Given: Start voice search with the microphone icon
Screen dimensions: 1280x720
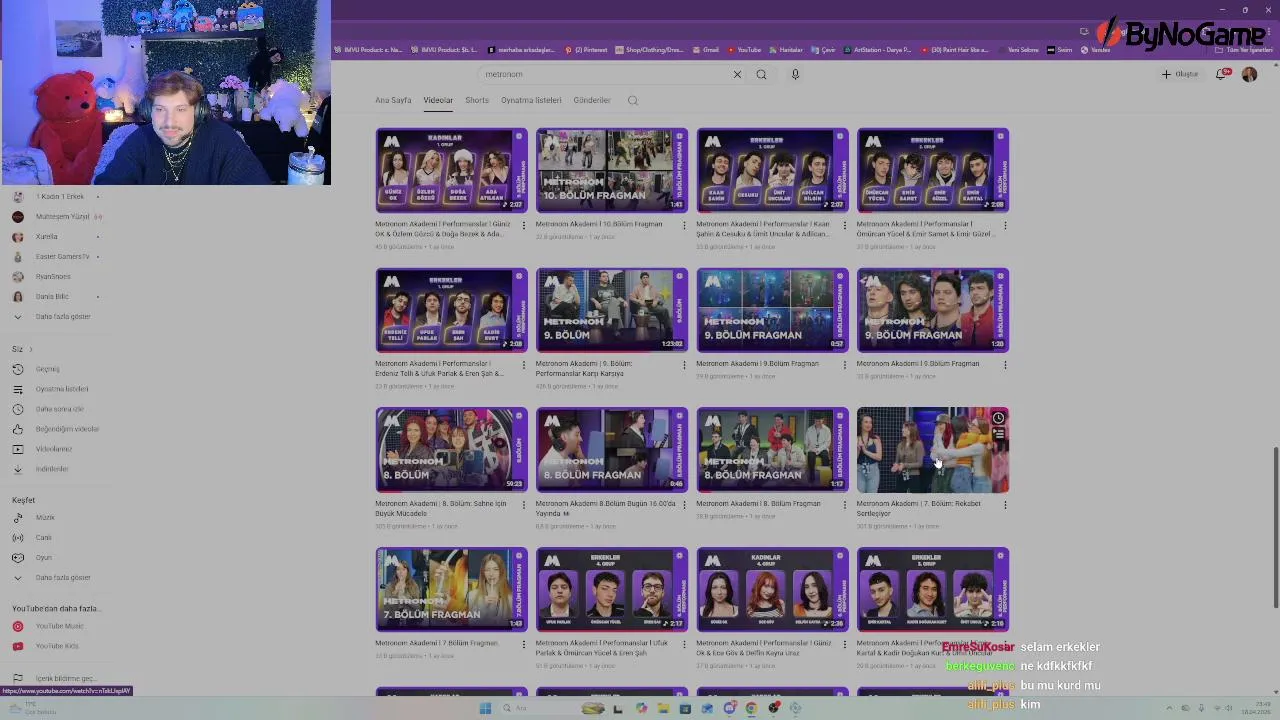Looking at the screenshot, I should click(795, 74).
